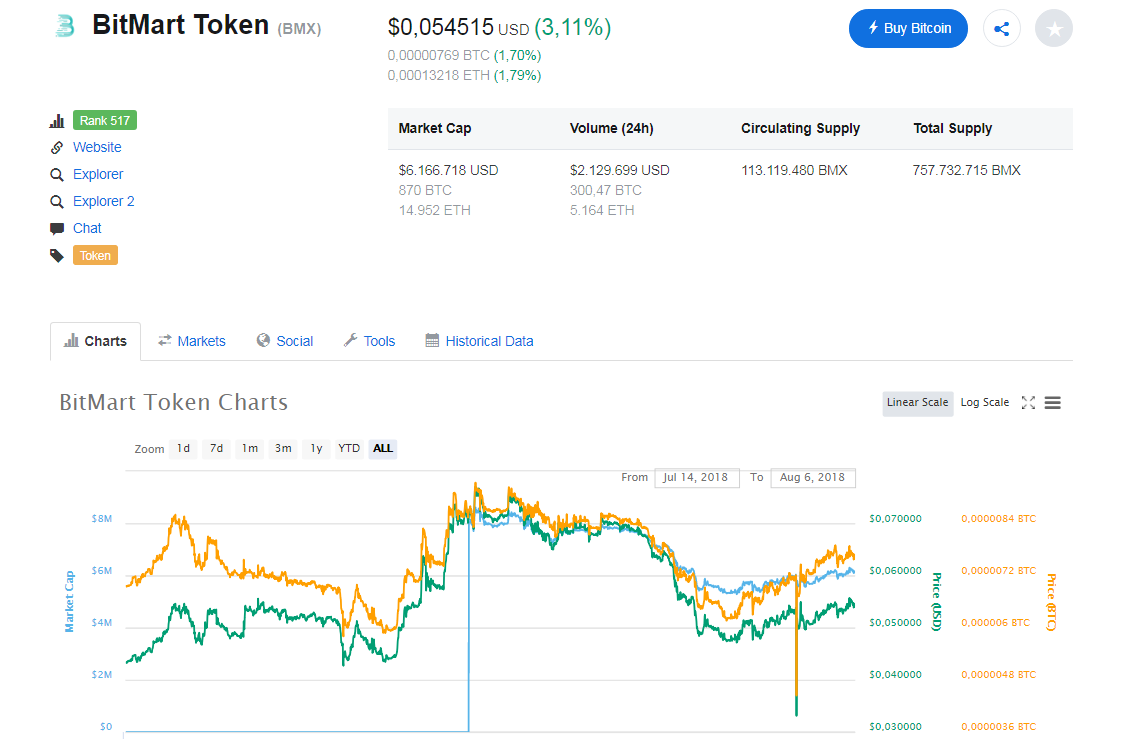Select the 7d zoom range
This screenshot has height=739, width=1129.
click(216, 448)
